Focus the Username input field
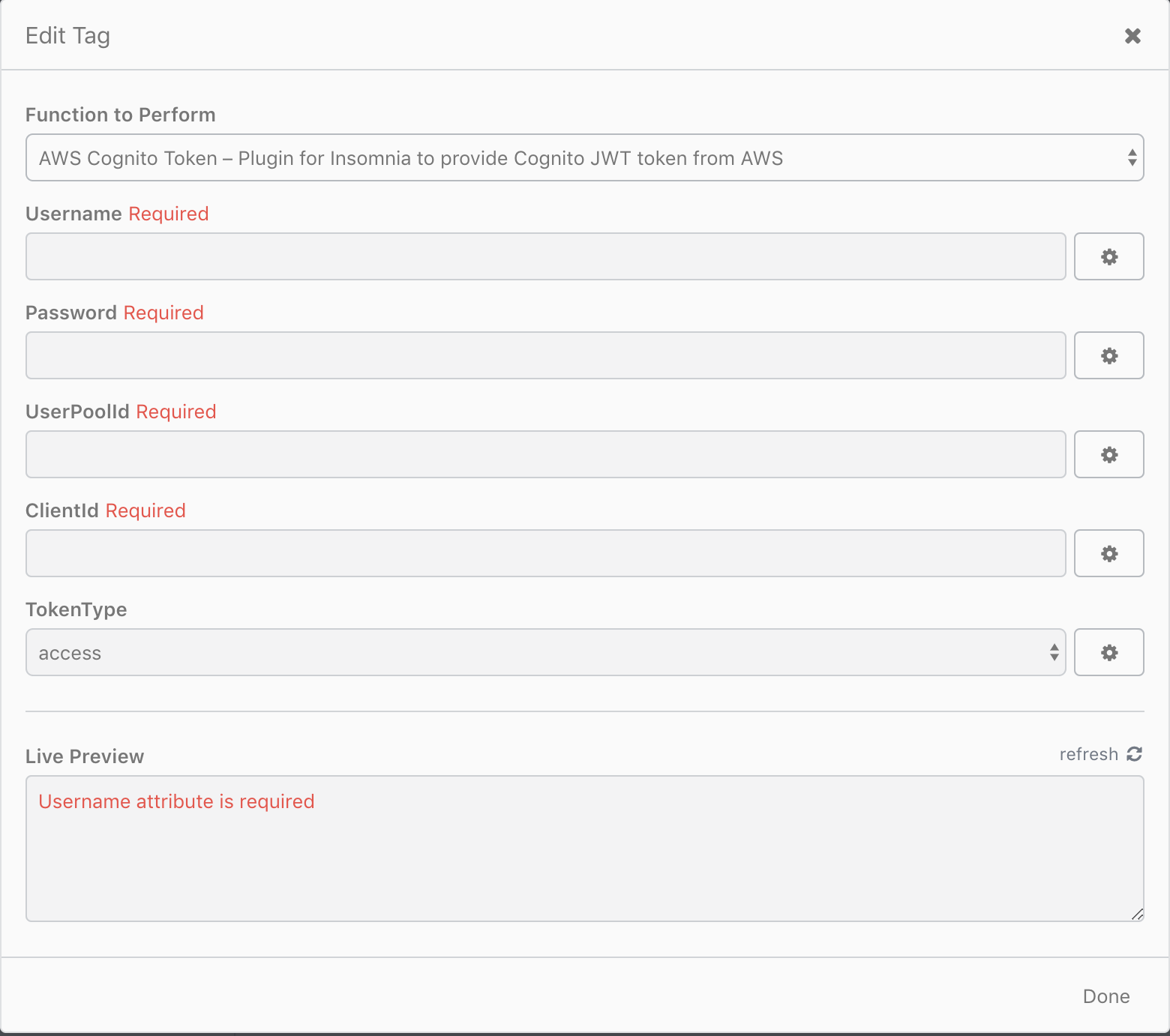This screenshot has width=1170, height=1036. pyautogui.click(x=546, y=256)
